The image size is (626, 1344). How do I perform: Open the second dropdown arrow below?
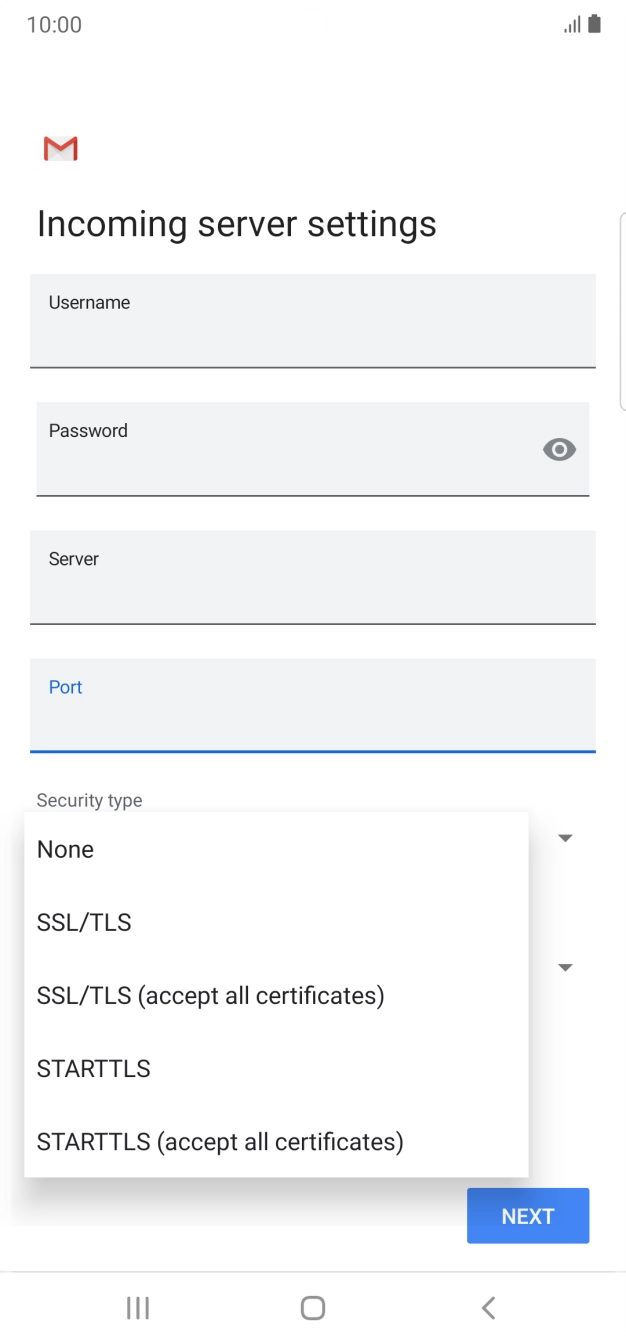tap(565, 967)
